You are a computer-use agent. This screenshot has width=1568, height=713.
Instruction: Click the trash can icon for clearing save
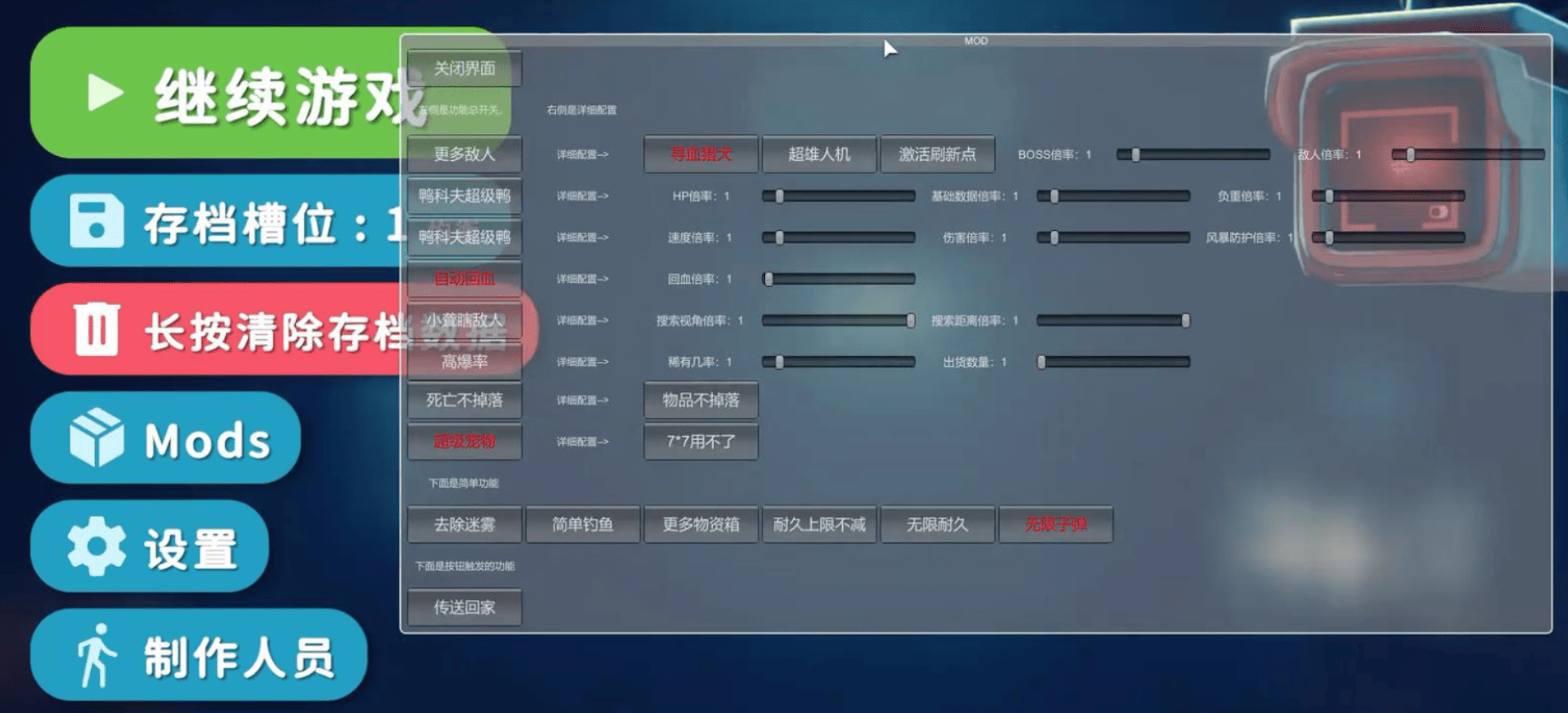tap(97, 329)
